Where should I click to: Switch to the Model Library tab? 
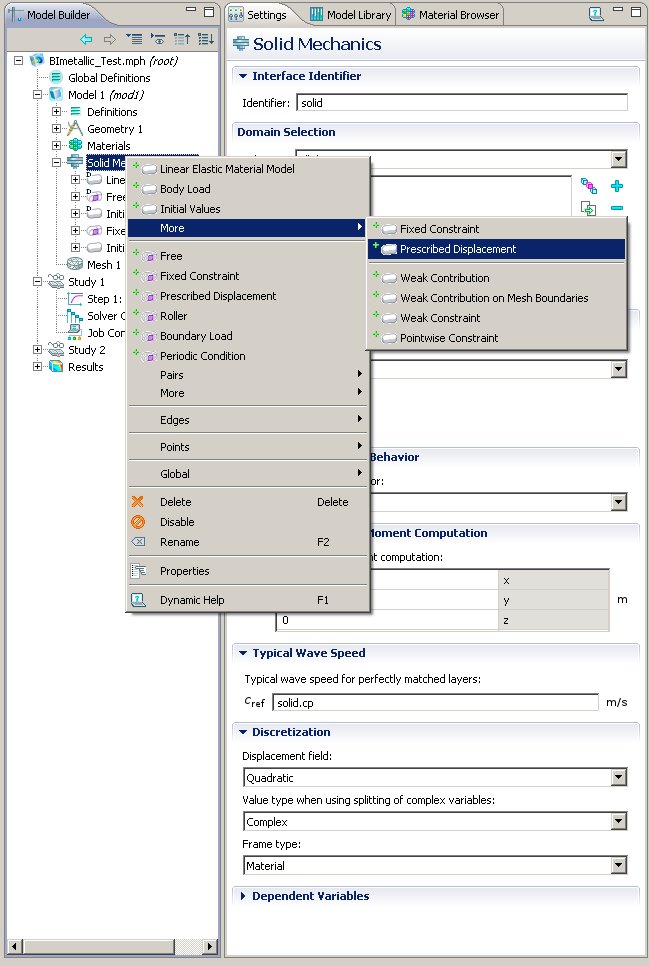coord(351,15)
